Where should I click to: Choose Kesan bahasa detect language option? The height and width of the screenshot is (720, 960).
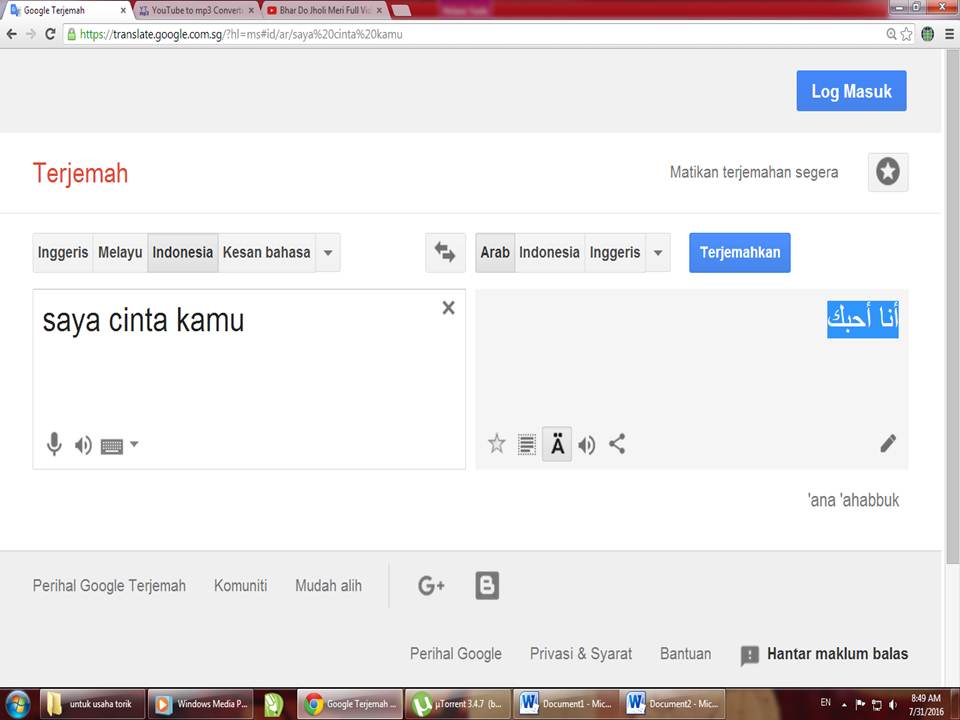point(266,252)
